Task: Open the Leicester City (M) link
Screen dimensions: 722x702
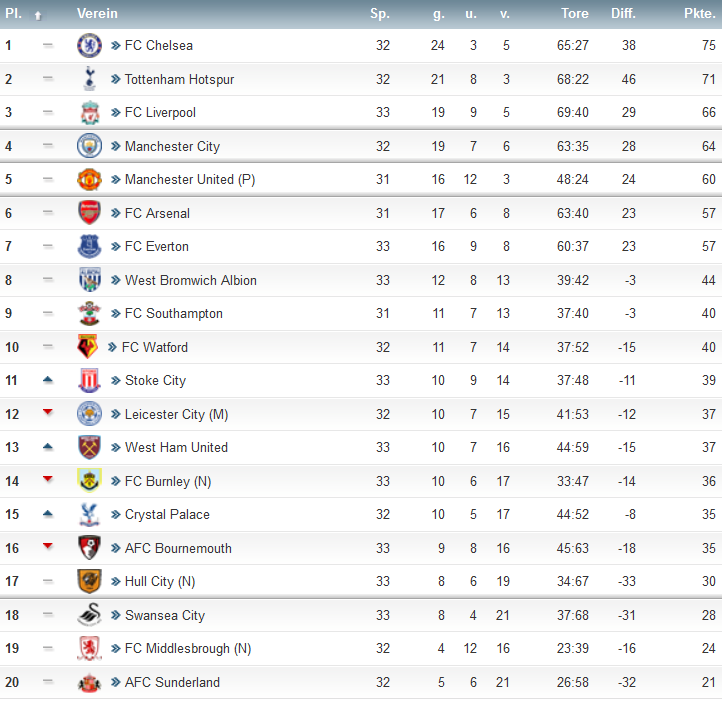Action: (176, 414)
